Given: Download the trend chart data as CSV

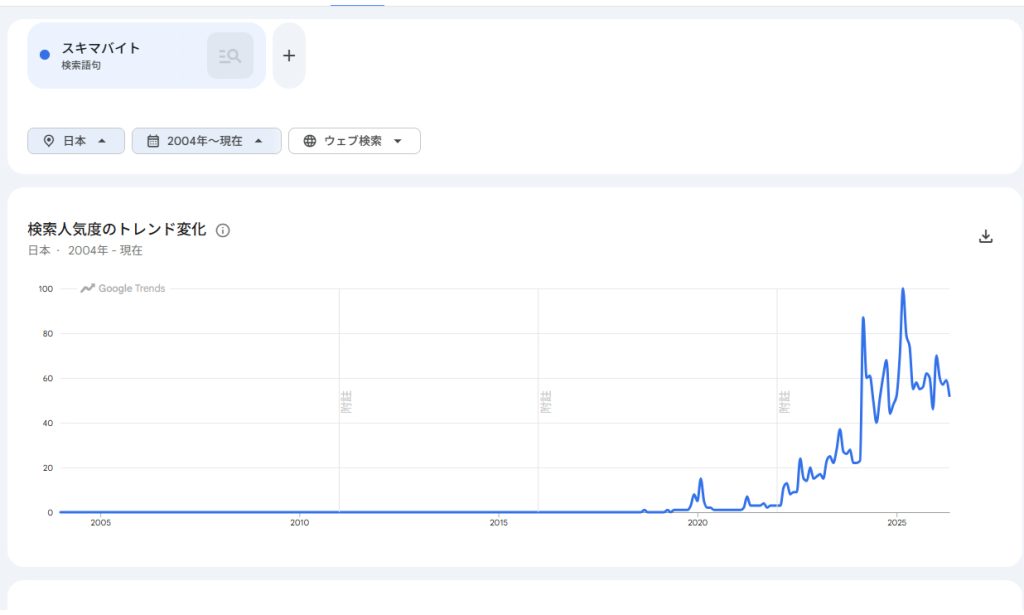Looking at the screenshot, I should click(985, 236).
